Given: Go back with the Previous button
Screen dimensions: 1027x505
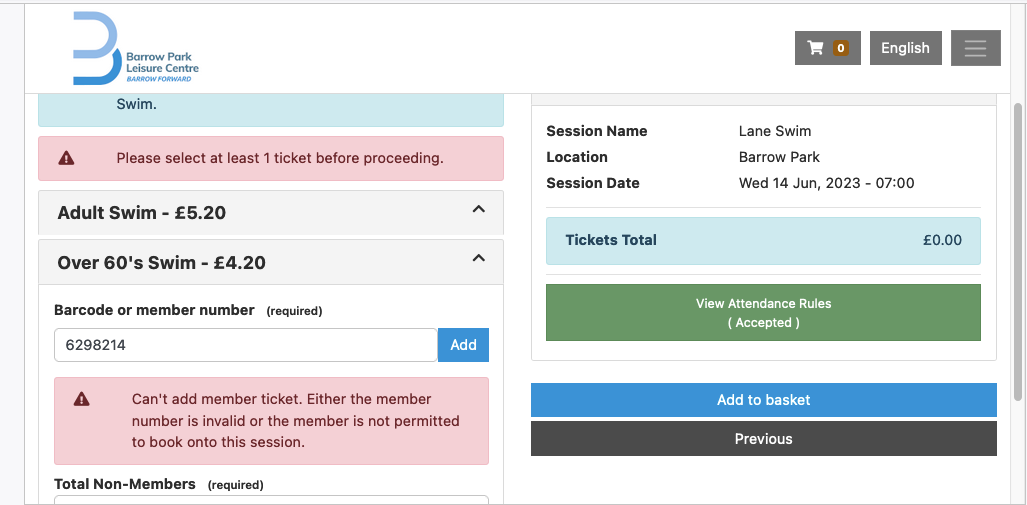Looking at the screenshot, I should click(764, 439).
